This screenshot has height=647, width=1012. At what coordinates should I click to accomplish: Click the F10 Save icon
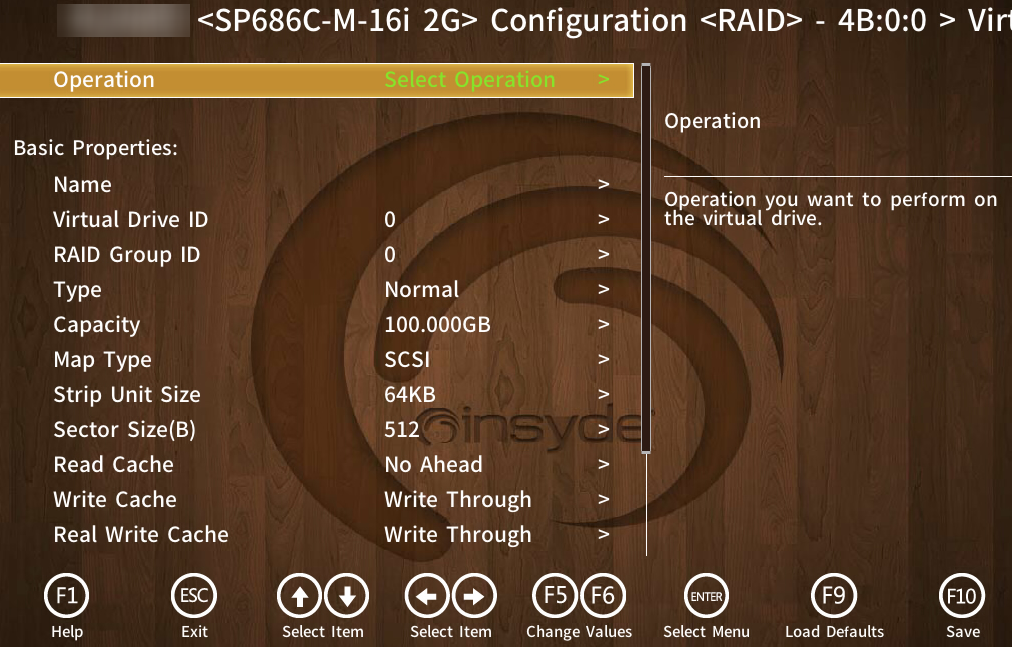[962, 595]
